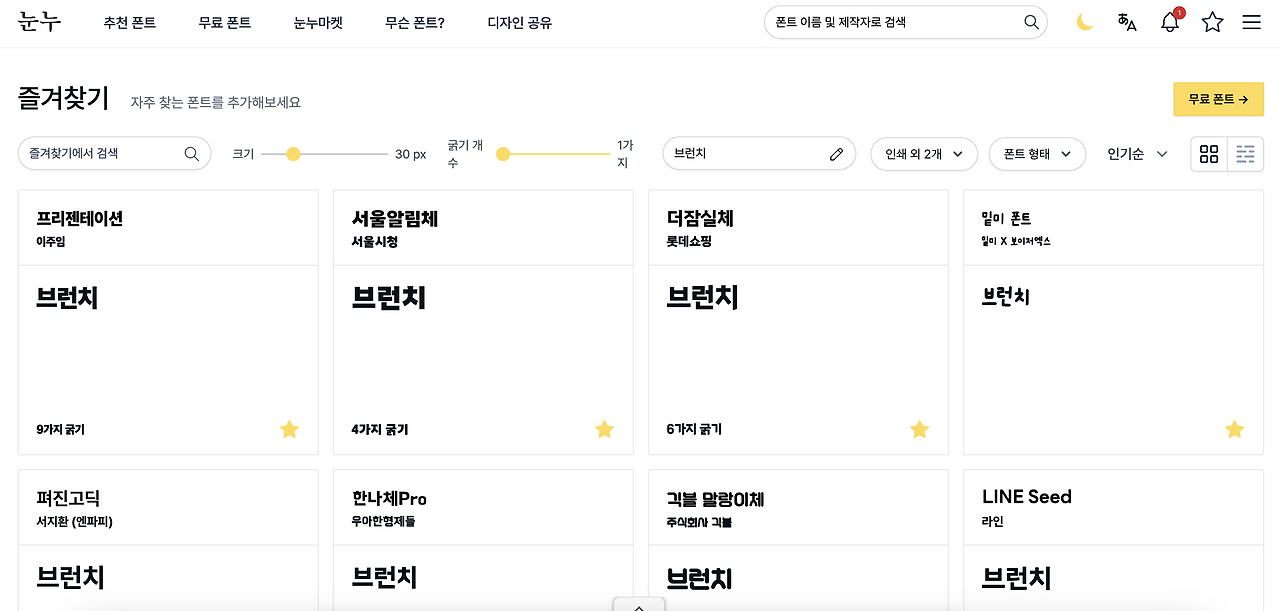
Task: Expand 폰트 형태 dropdown
Action: click(x=1037, y=154)
